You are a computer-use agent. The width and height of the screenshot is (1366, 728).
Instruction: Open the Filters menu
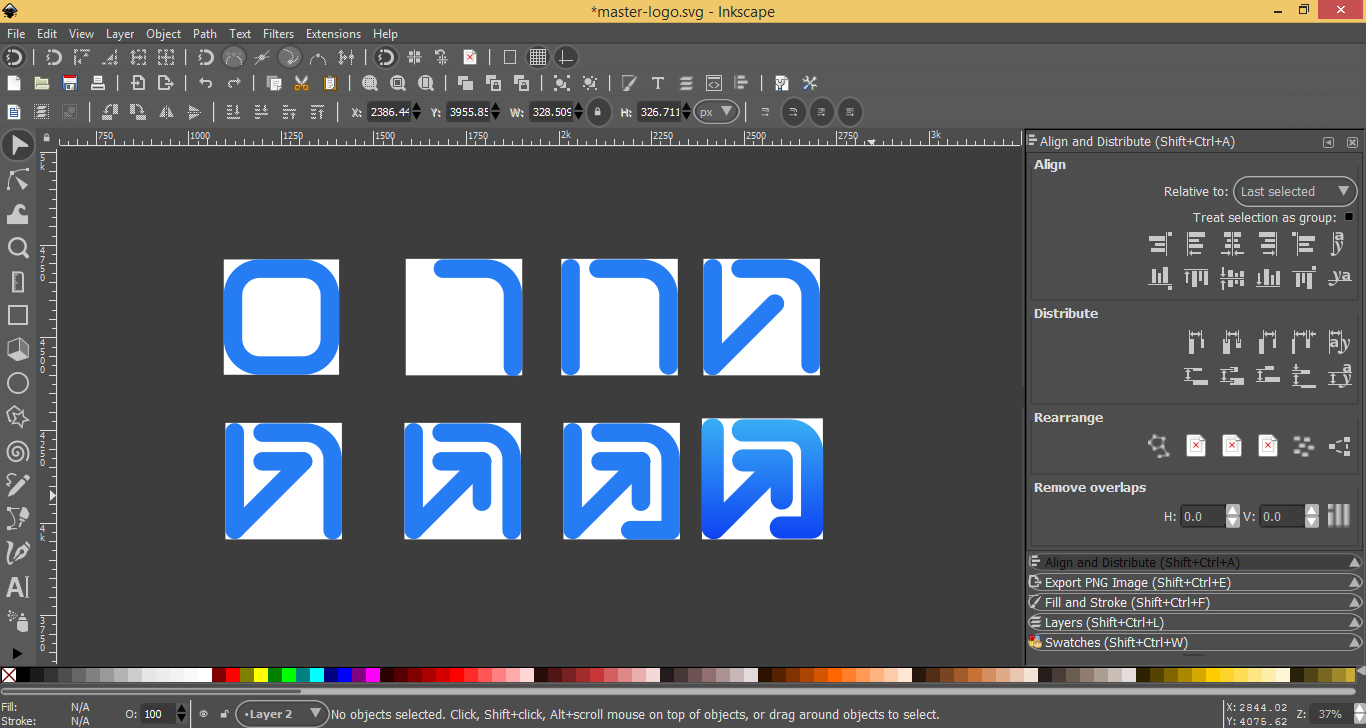pos(278,33)
